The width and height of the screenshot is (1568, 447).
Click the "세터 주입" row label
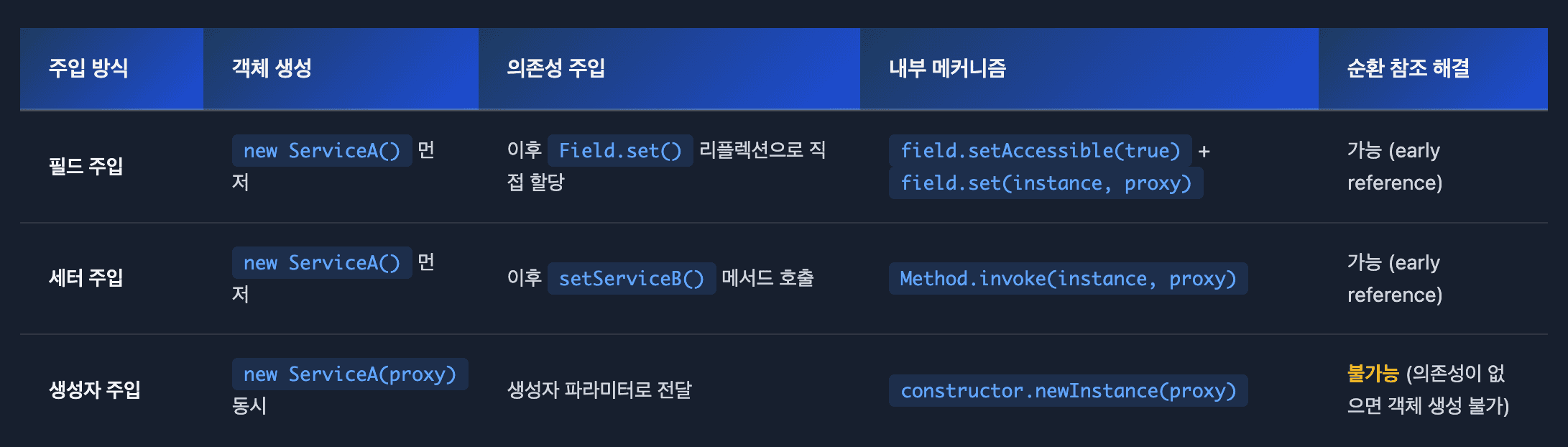86,277
